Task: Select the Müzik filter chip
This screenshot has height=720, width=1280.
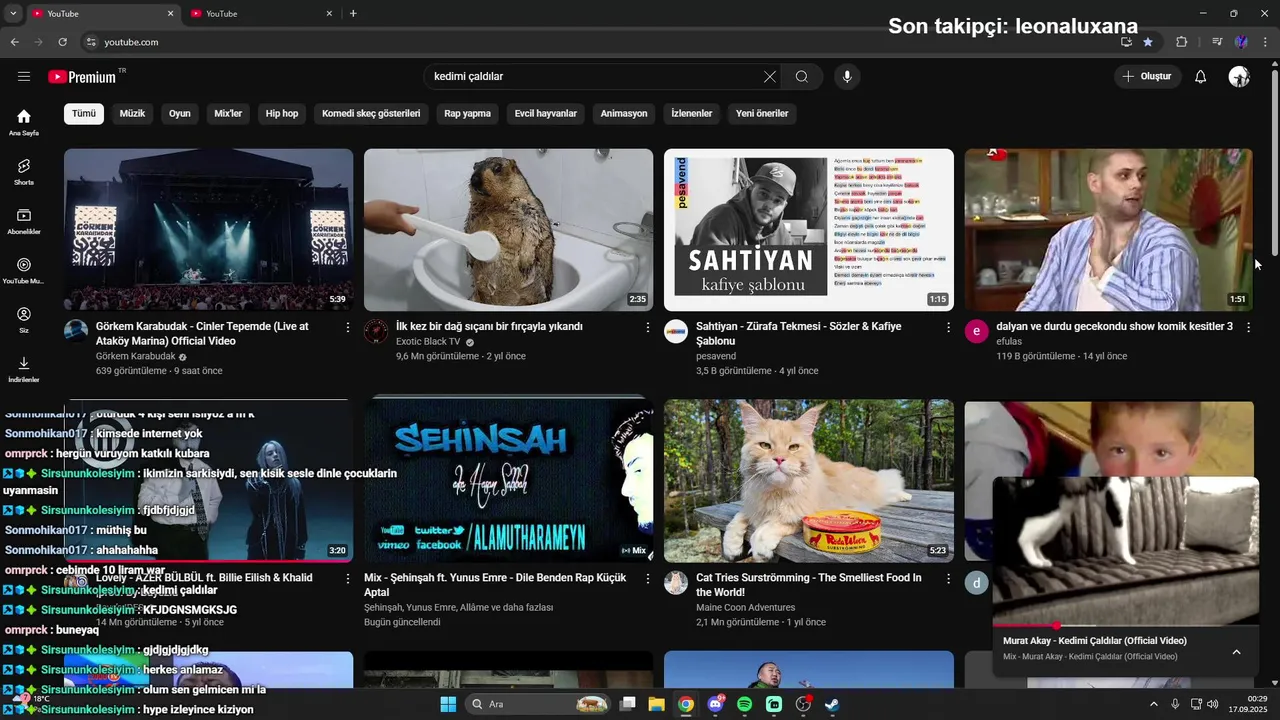Action: 132,113
